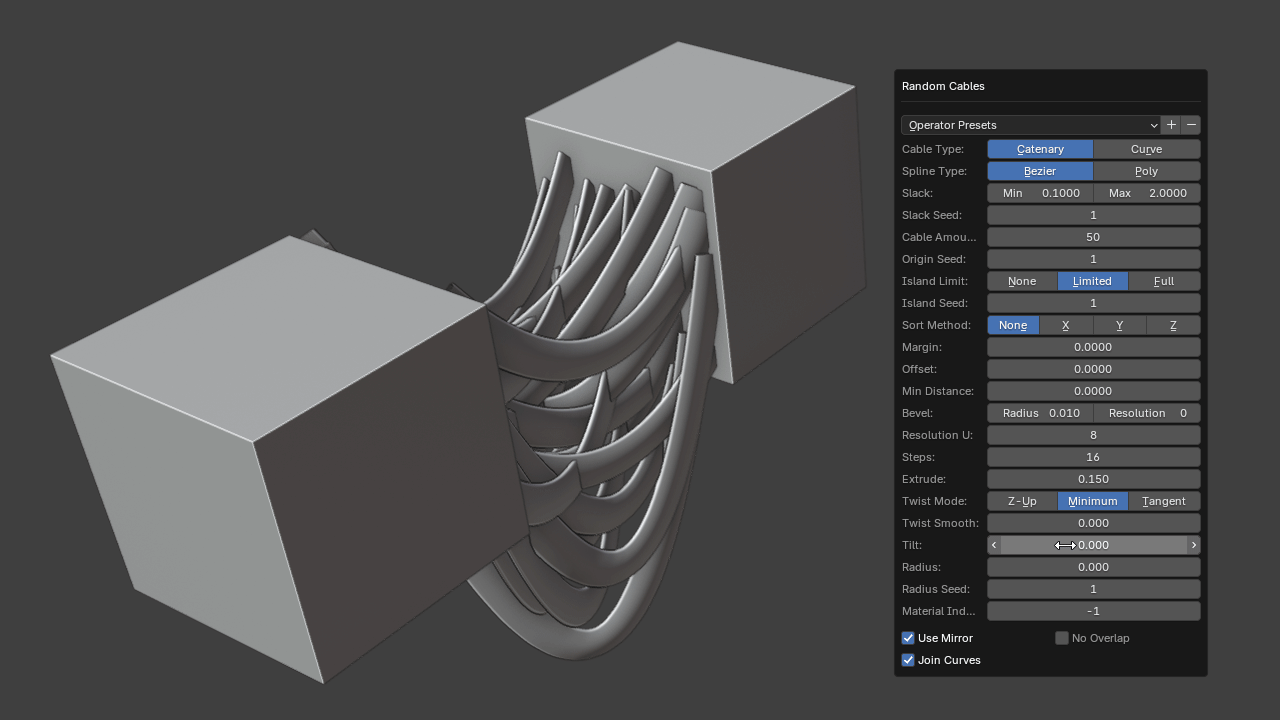
Task: Click the Cable Amount field showing 50
Action: [1093, 237]
